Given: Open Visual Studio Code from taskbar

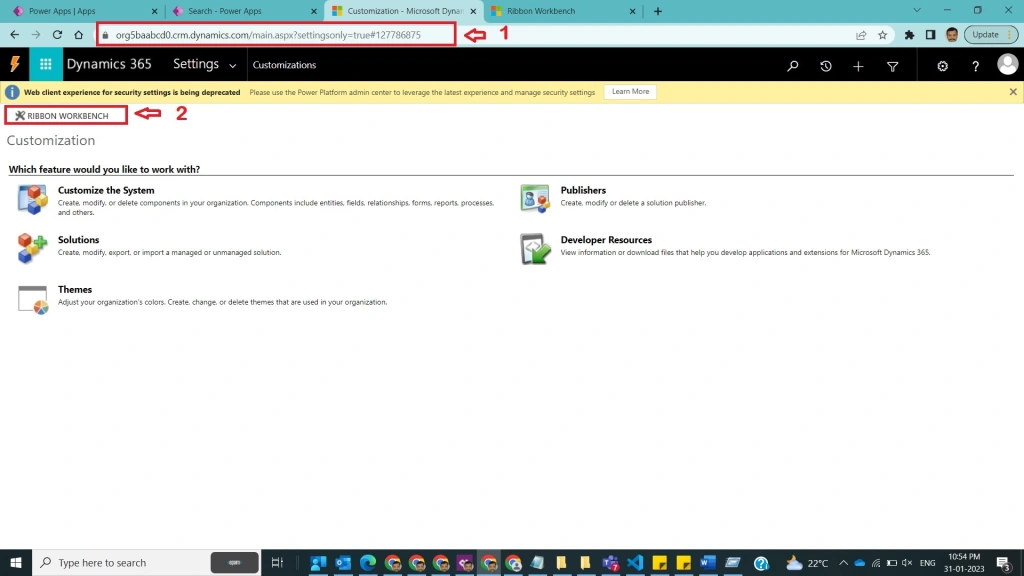Looking at the screenshot, I should click(635, 562).
